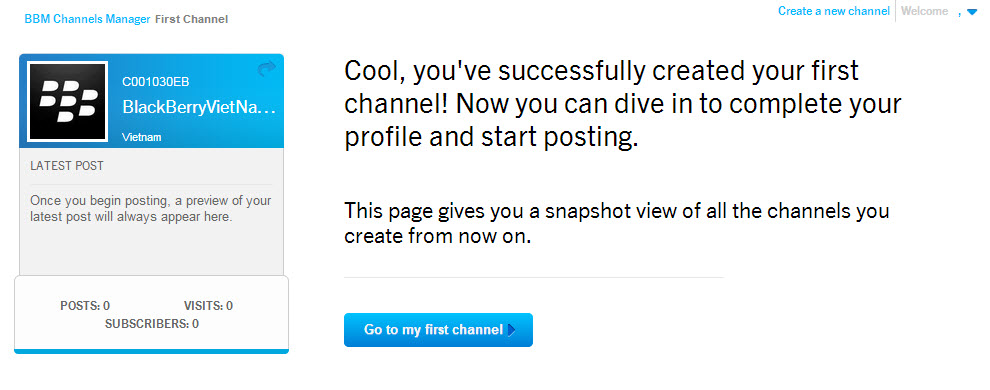990x390 pixels.
Task: Click the blue bar beneath channel stats
Action: click(152, 351)
